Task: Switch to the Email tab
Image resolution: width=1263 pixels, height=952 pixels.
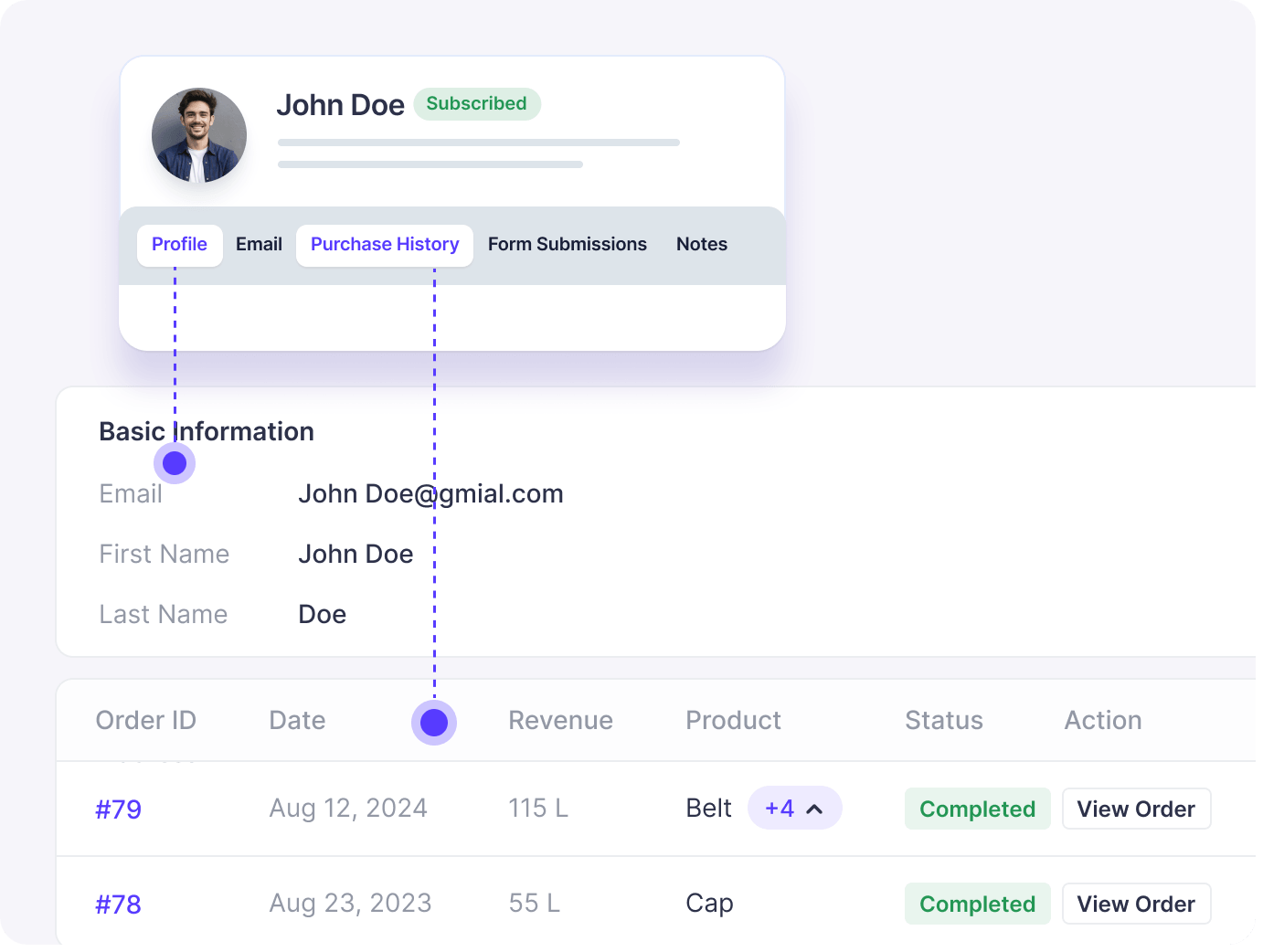Action: click(259, 245)
